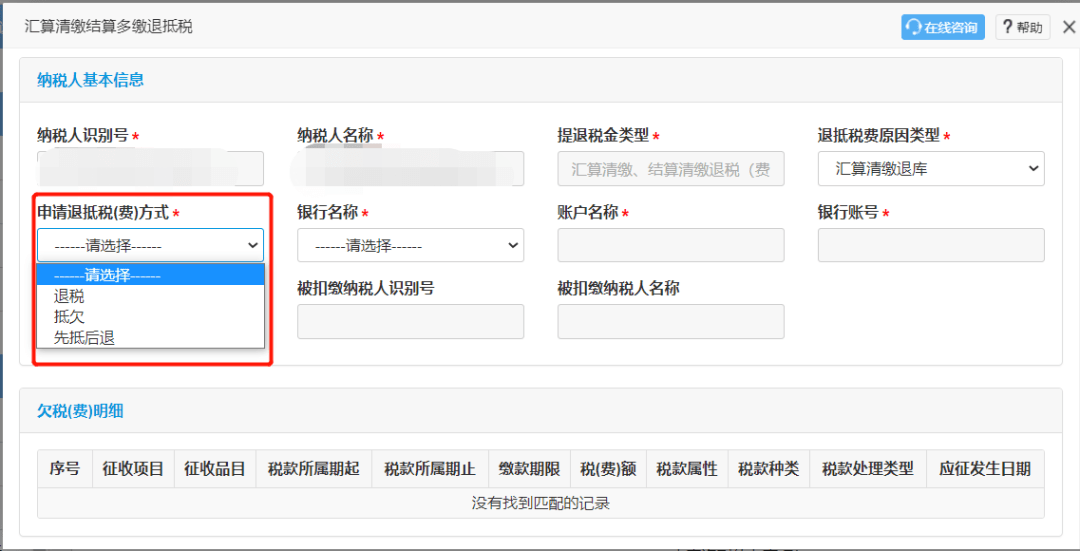This screenshot has height=551, width=1080.
Task: Focus the 提退税金类型 field
Action: coord(670,169)
